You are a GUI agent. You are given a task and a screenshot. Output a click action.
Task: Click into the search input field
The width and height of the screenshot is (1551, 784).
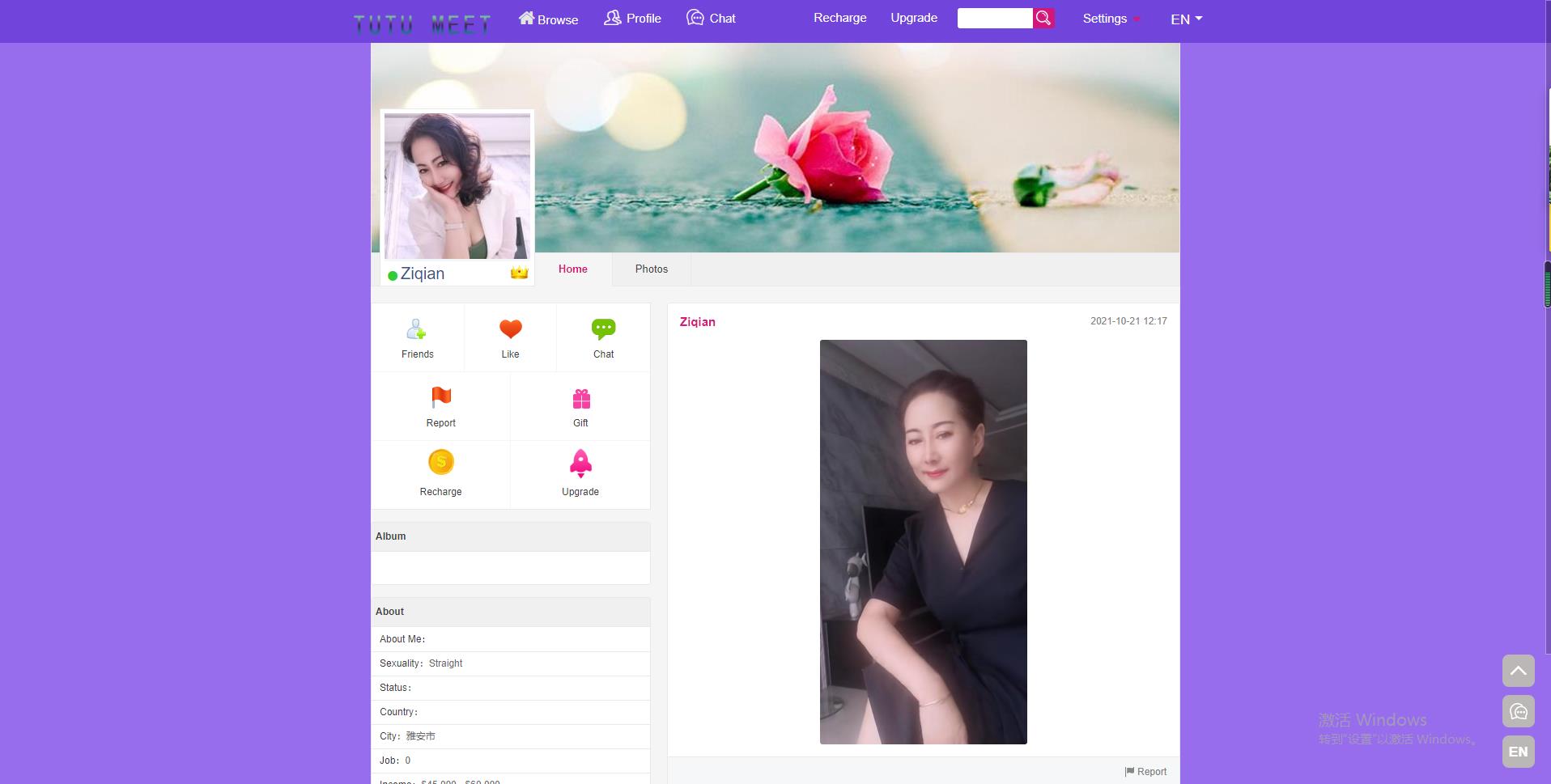(994, 18)
